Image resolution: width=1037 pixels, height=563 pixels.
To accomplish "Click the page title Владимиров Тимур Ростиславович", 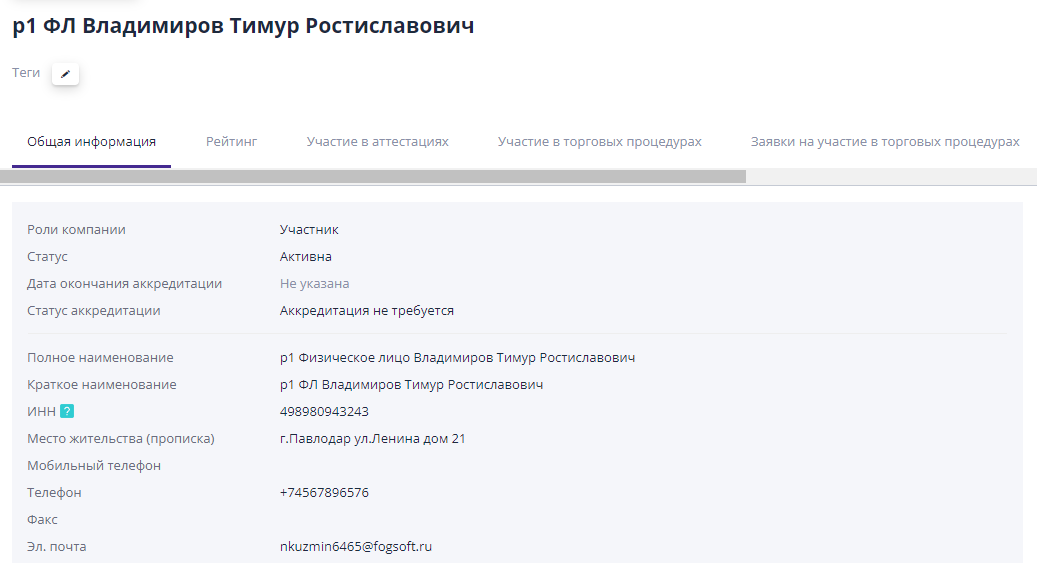I will tap(243, 26).
